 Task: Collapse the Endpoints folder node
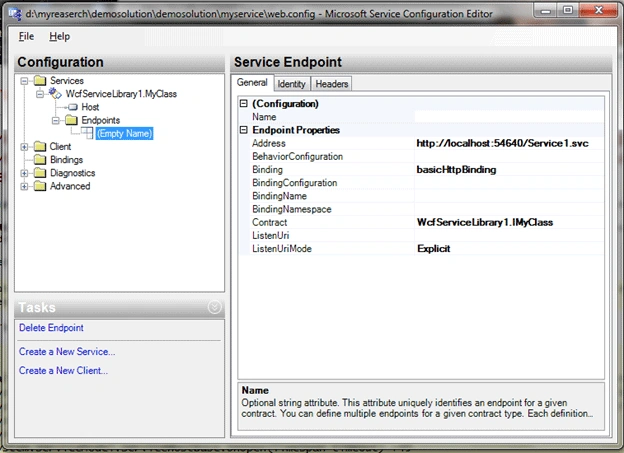pos(56,120)
